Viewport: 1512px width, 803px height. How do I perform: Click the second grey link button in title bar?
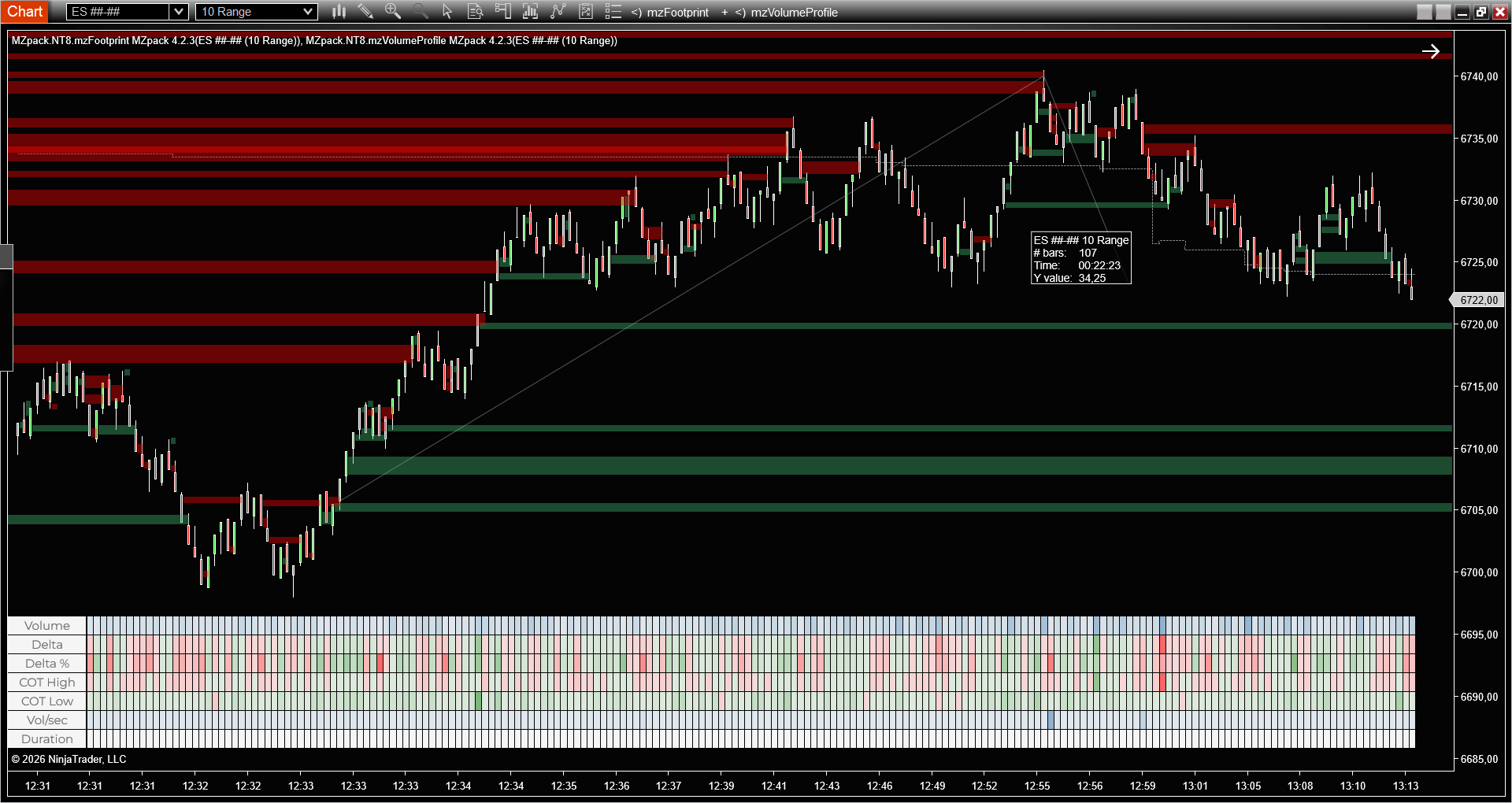[1443, 12]
